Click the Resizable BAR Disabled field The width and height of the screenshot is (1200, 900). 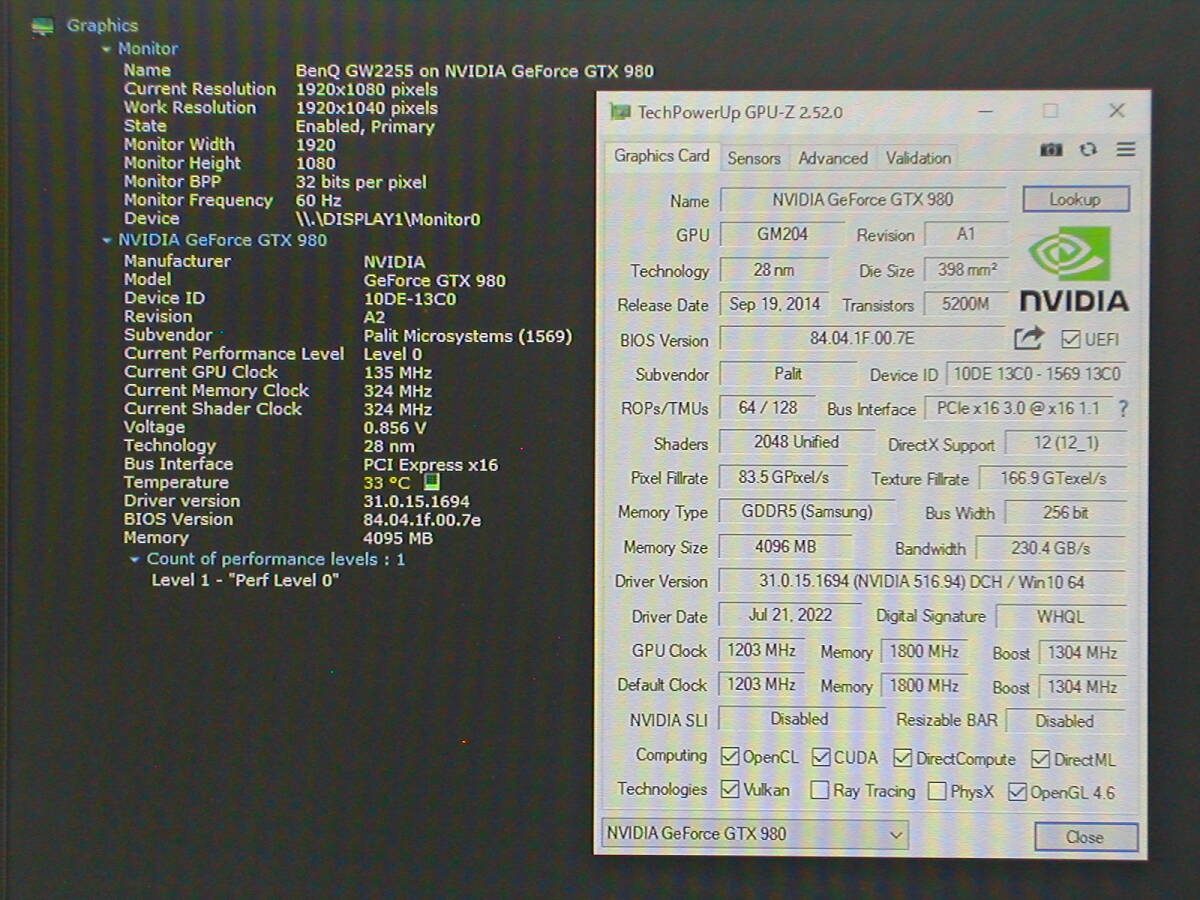[x=1065, y=721]
